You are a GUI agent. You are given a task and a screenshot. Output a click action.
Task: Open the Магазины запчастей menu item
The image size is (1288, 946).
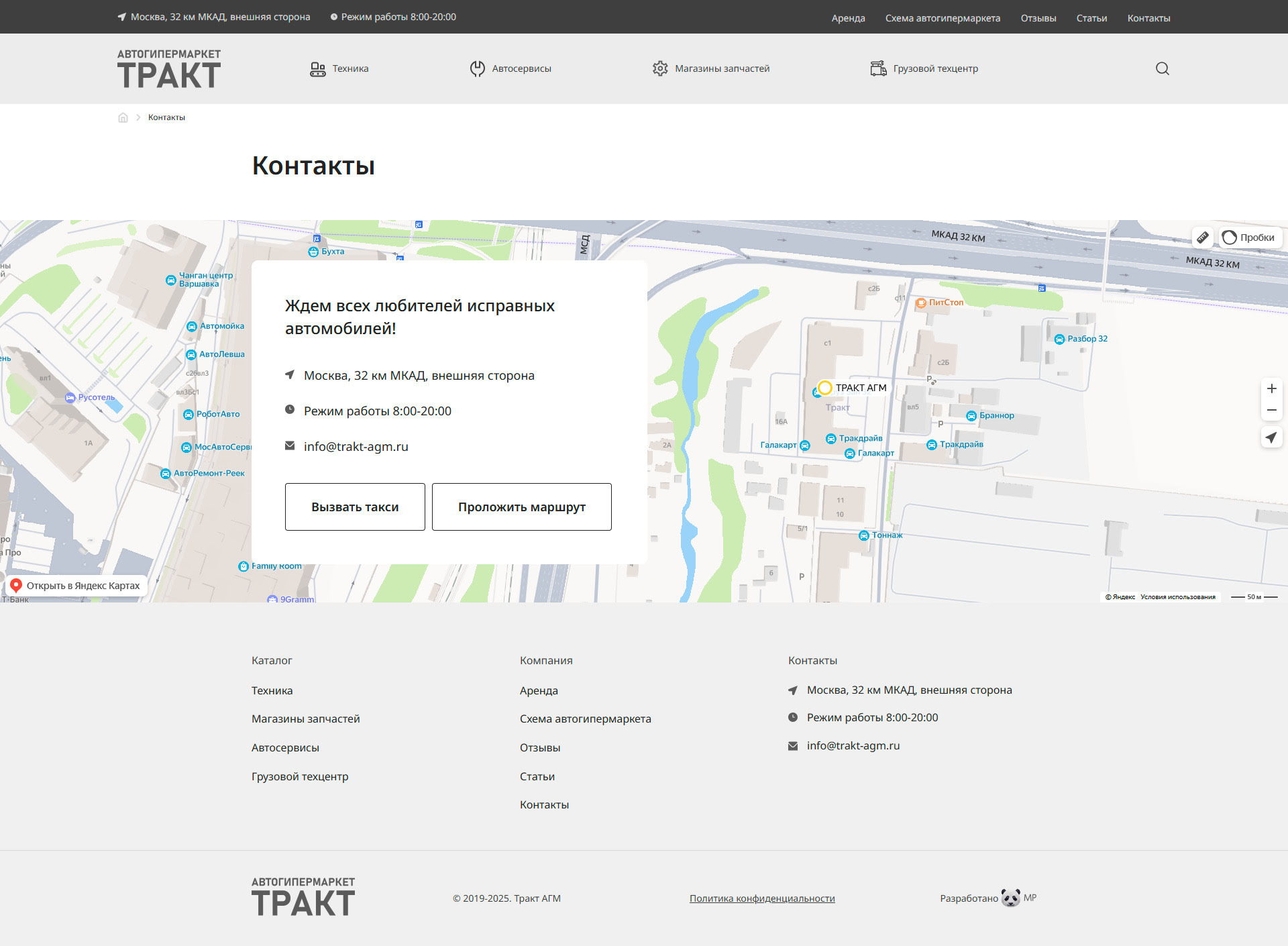711,68
